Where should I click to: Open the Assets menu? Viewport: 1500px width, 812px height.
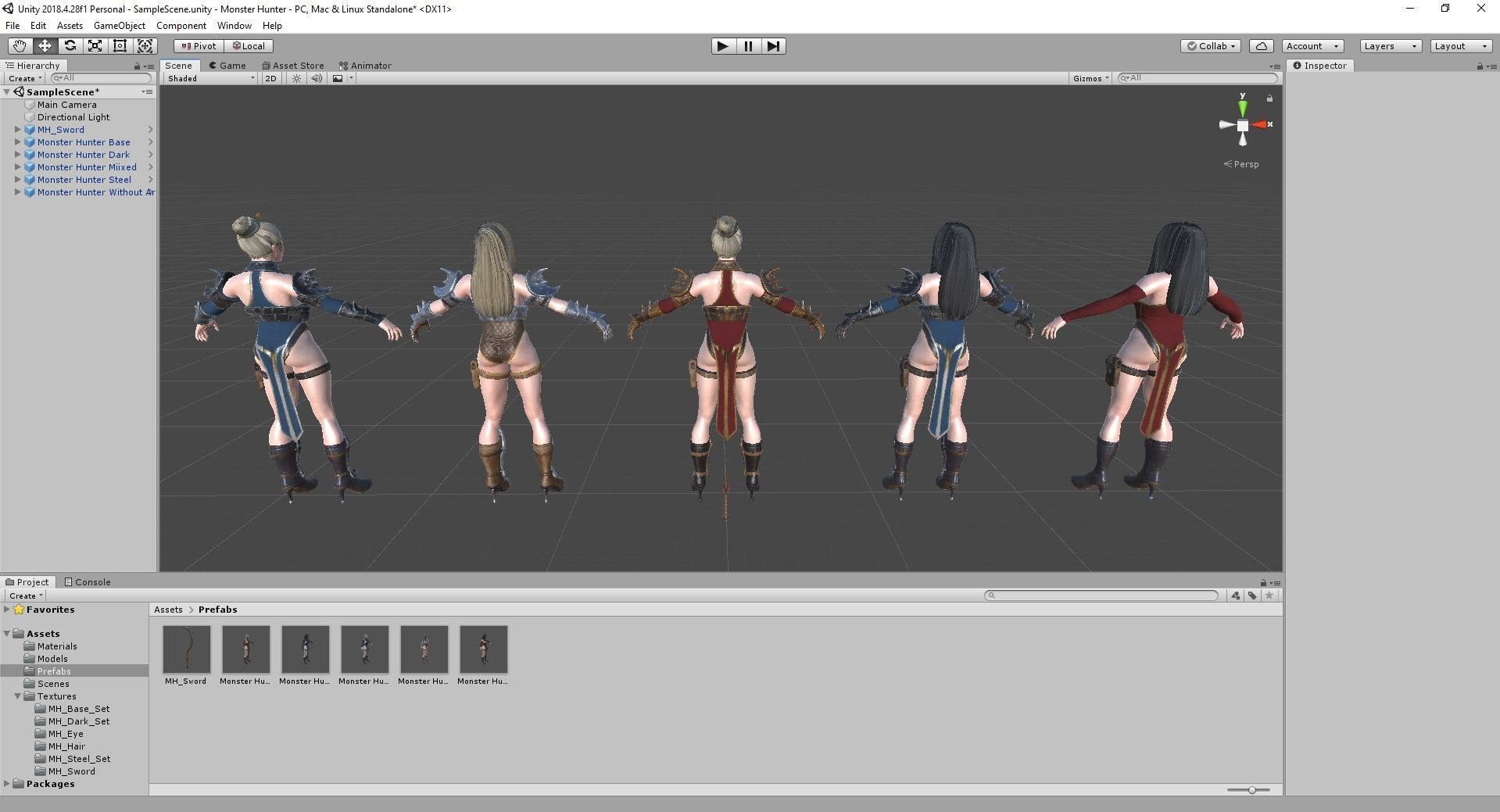pyautogui.click(x=70, y=26)
